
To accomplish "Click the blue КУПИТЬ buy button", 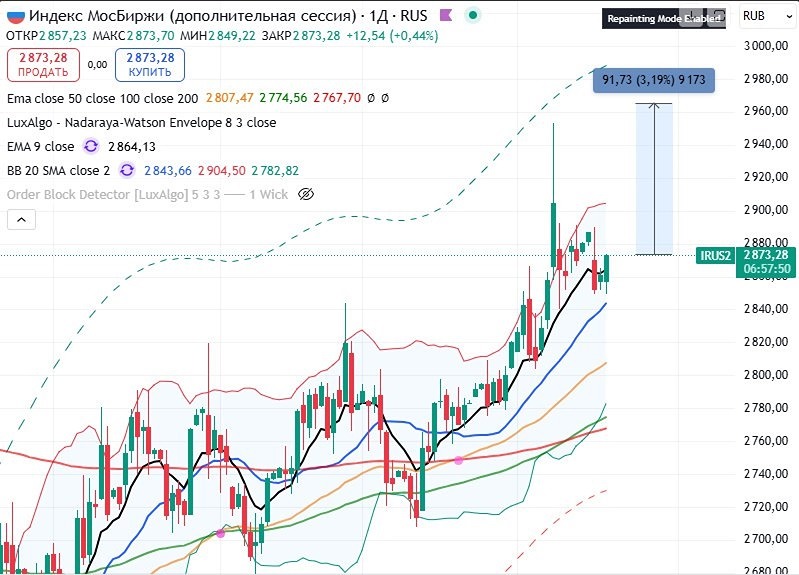I will pos(150,65).
